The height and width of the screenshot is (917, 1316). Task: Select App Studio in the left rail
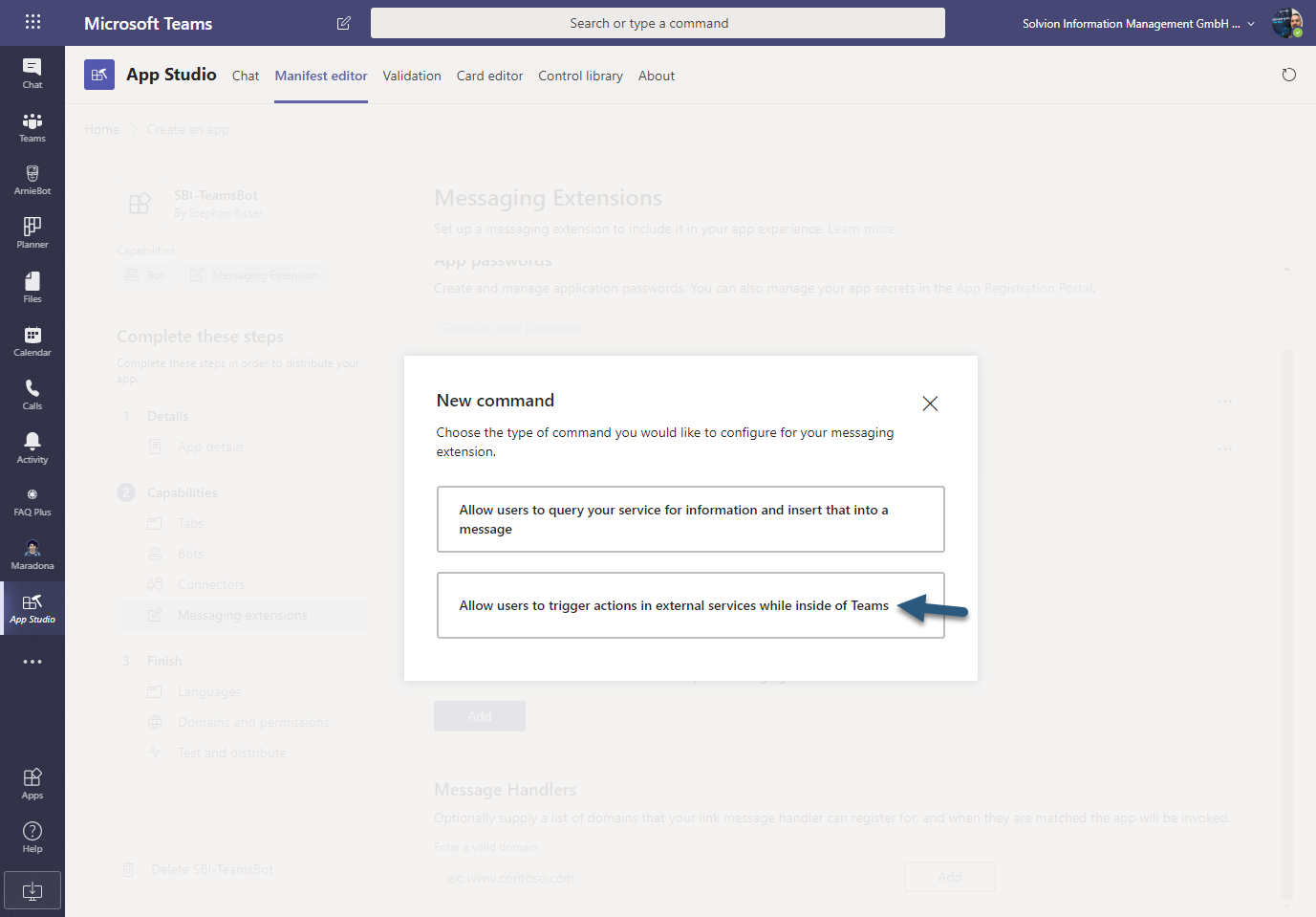pos(32,608)
